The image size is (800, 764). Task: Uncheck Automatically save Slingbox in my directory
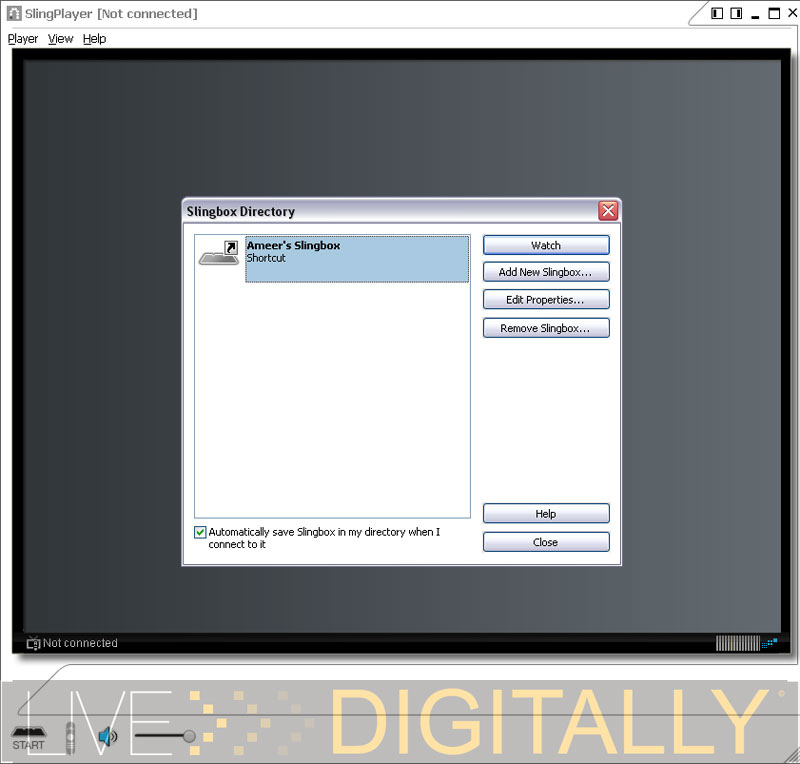[x=200, y=533]
